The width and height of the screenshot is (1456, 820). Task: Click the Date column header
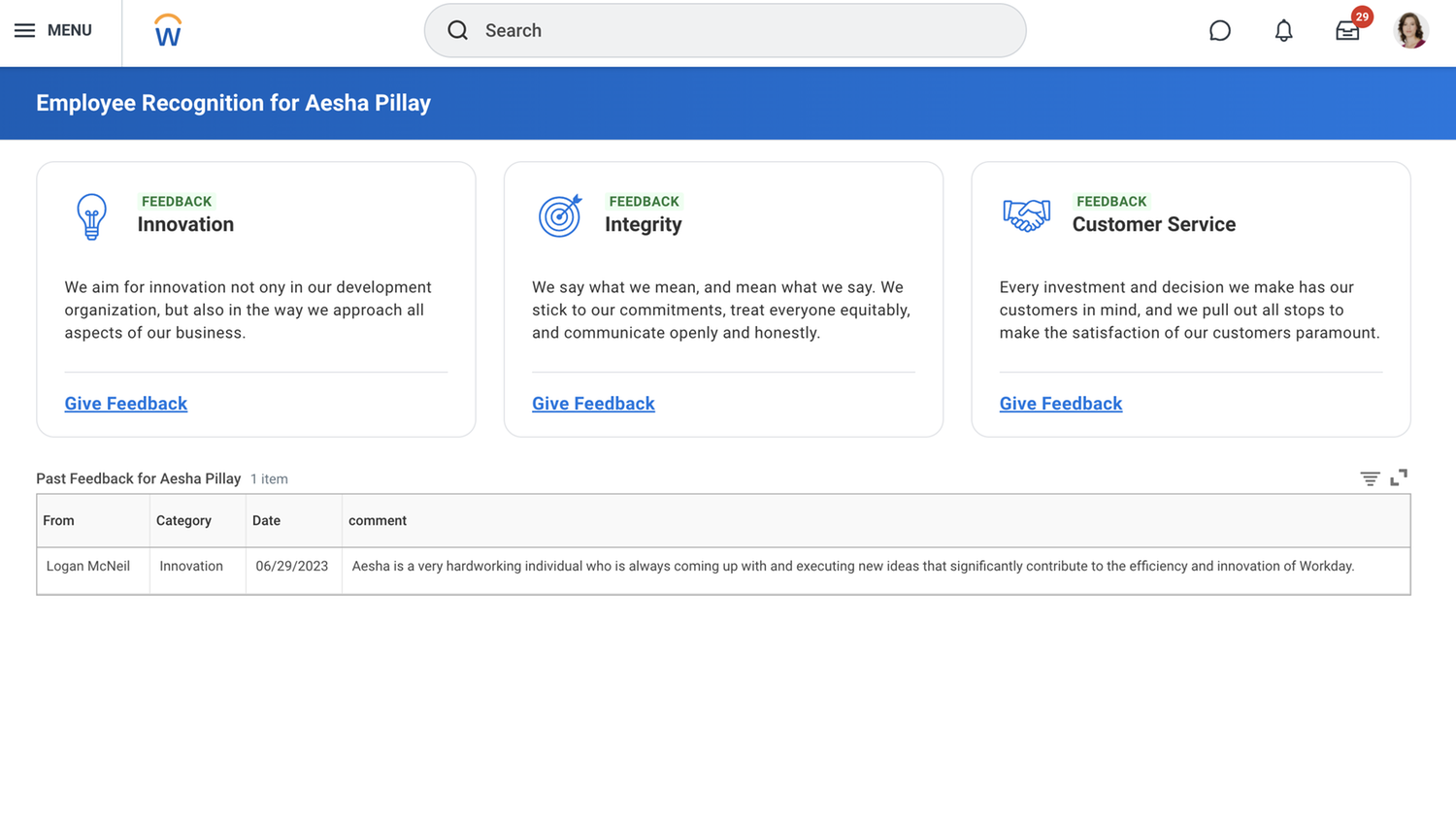tap(266, 520)
